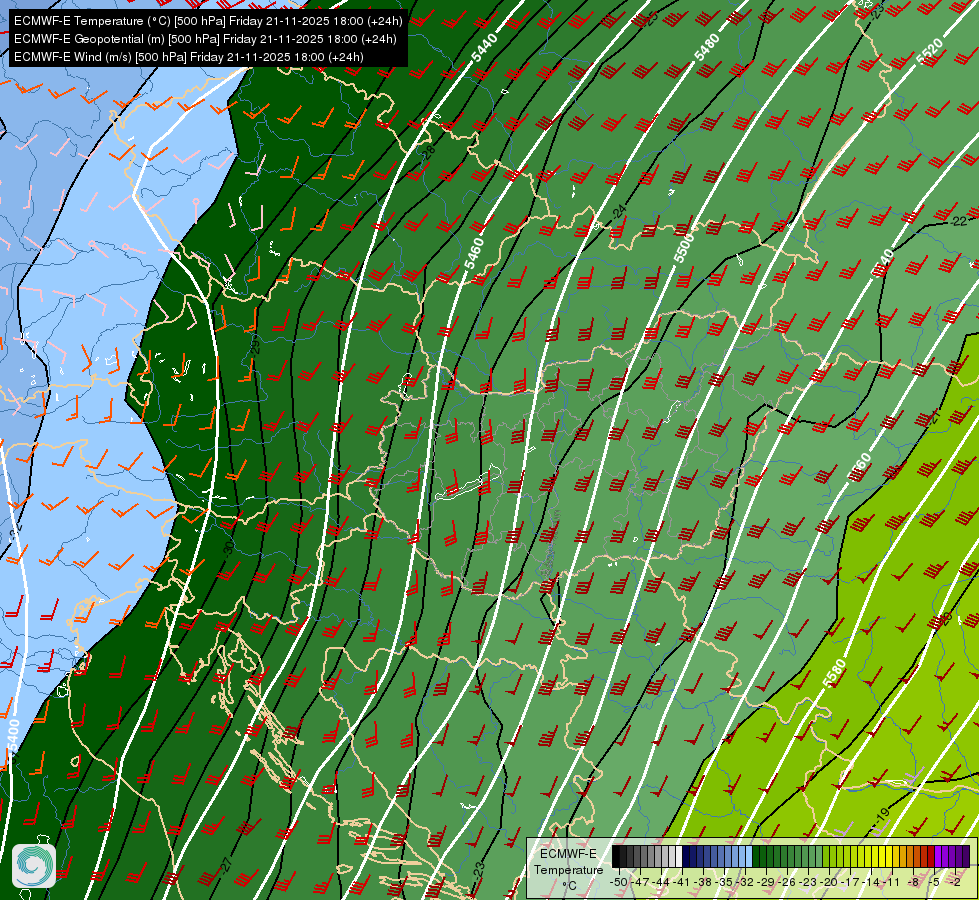Click the swirl logo icon in bottom-left corner
Viewport: 979px width, 900px height.
point(34,866)
